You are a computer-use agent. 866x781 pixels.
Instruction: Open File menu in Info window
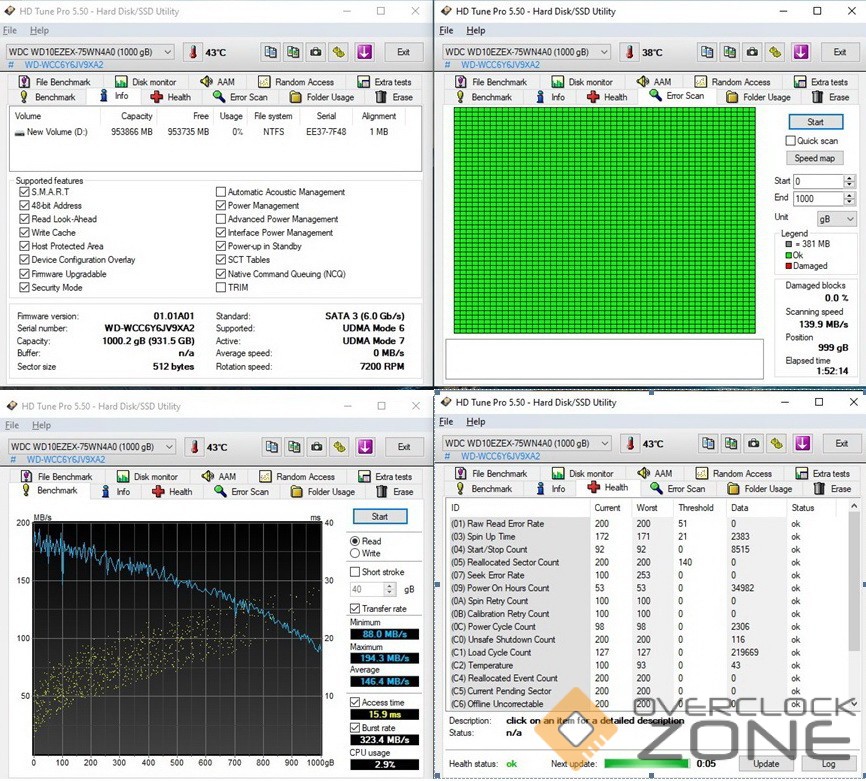pos(10,30)
